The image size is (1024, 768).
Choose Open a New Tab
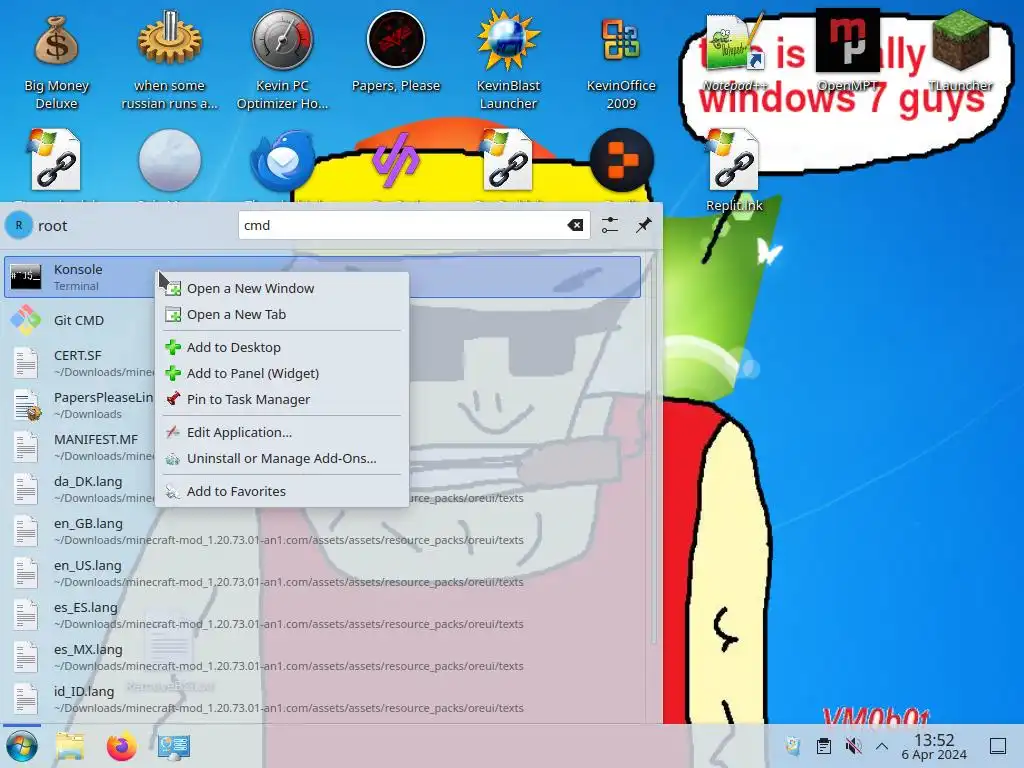282,314
